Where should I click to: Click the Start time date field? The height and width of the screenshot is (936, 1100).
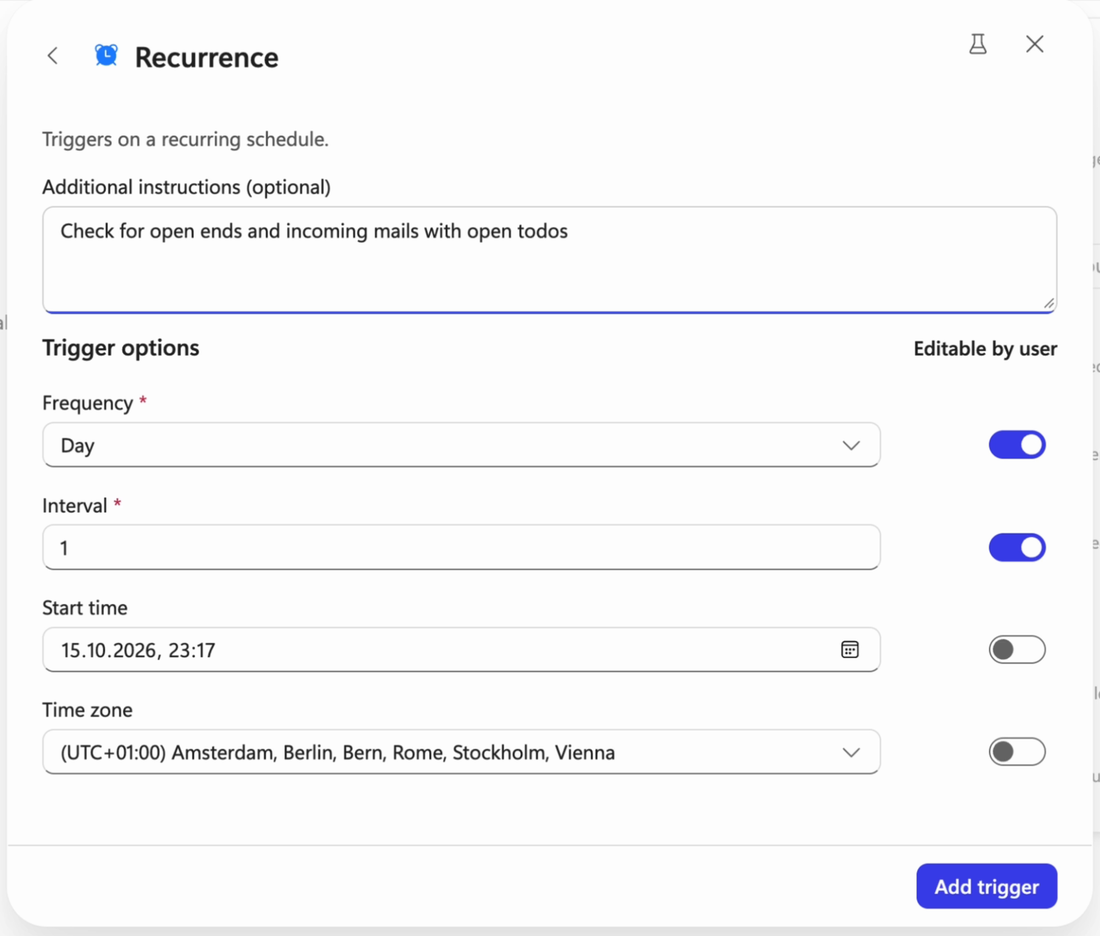coord(461,650)
